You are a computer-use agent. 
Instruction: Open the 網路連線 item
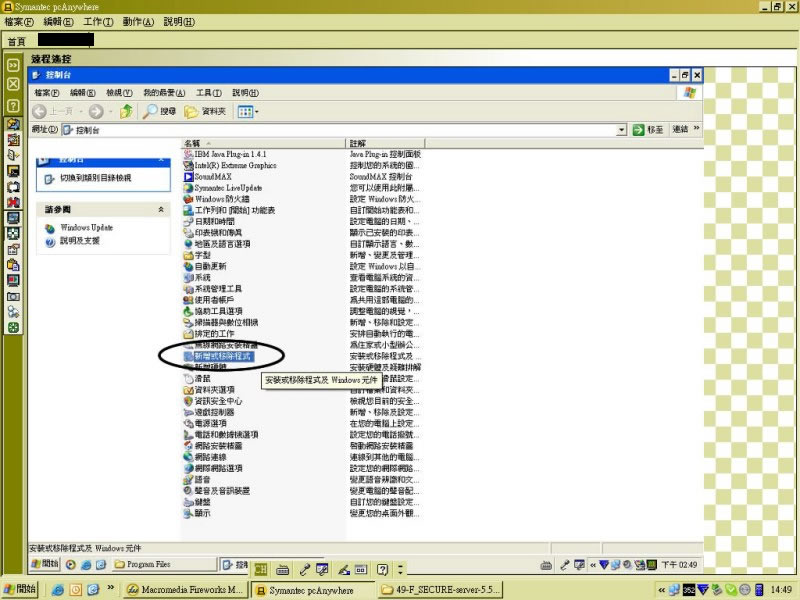(205, 457)
